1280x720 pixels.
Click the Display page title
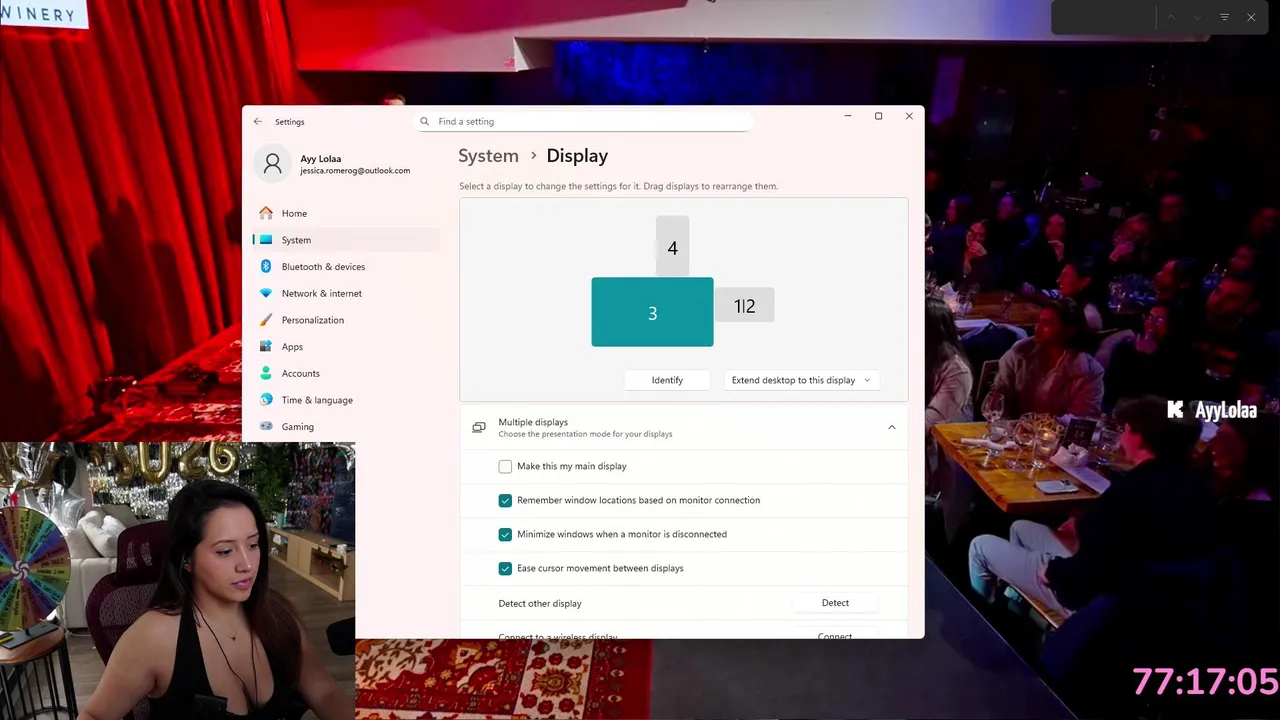[577, 156]
